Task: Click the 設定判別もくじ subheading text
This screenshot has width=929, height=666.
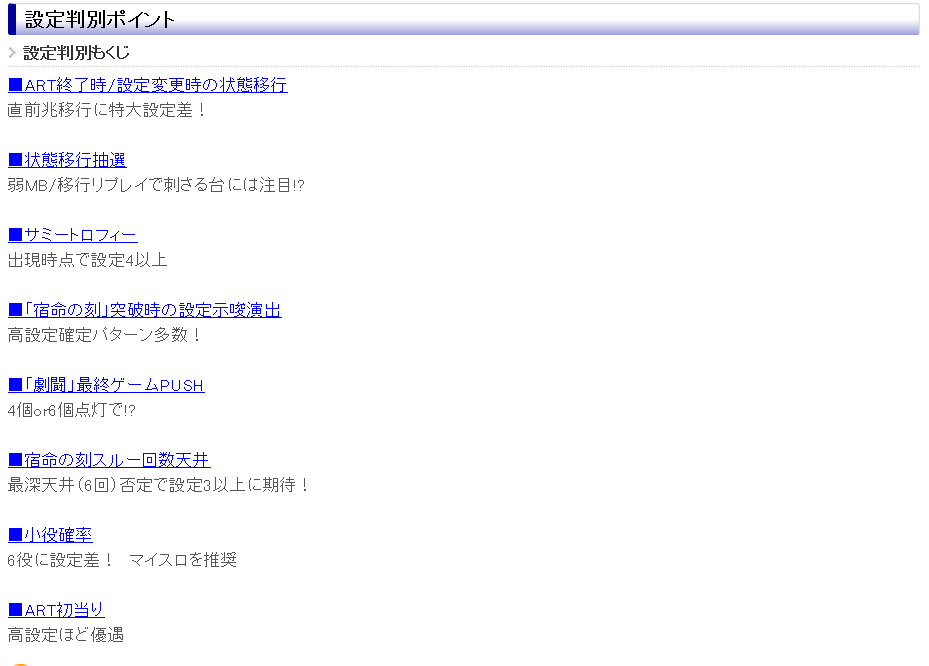Action: coord(76,53)
